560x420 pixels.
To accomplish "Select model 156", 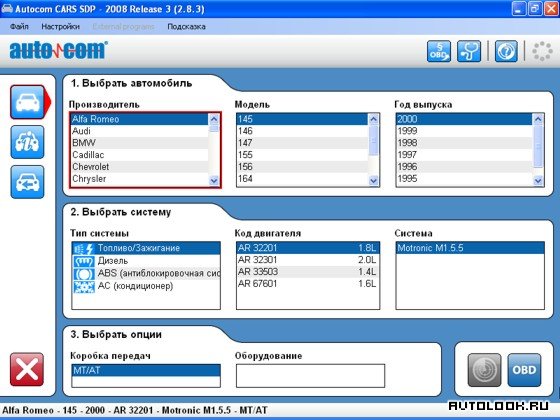I will point(302,167).
